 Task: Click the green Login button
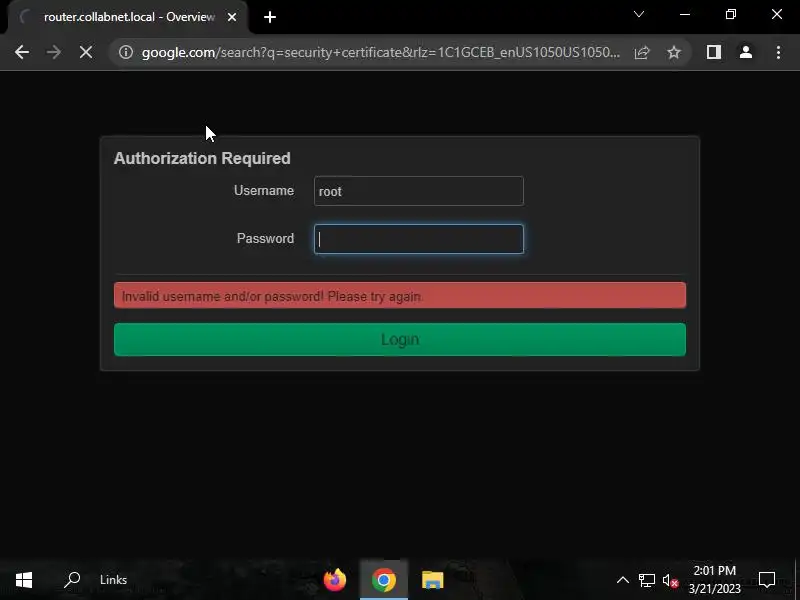400,340
